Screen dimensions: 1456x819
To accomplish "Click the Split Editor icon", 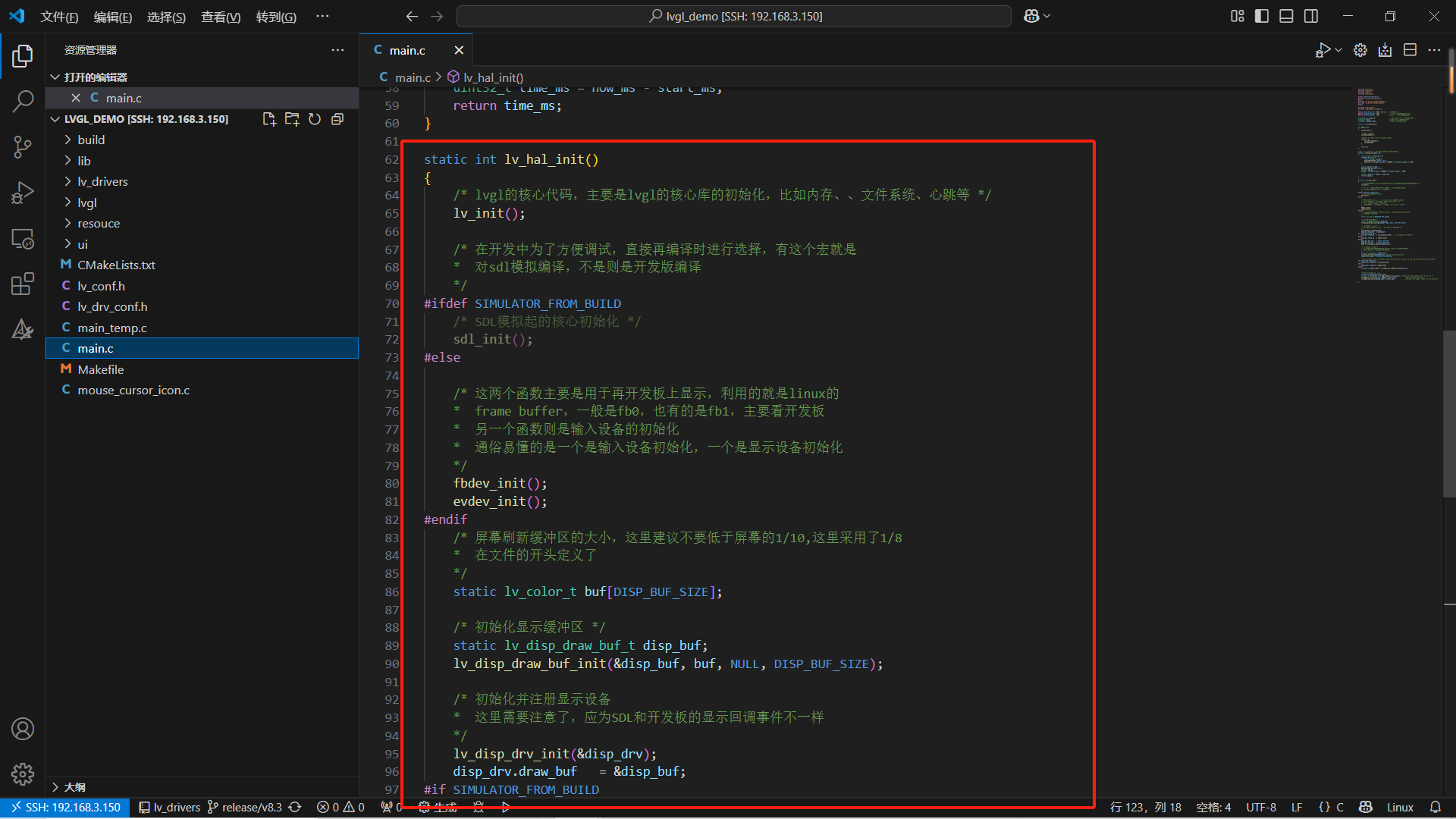I will pos(1410,50).
